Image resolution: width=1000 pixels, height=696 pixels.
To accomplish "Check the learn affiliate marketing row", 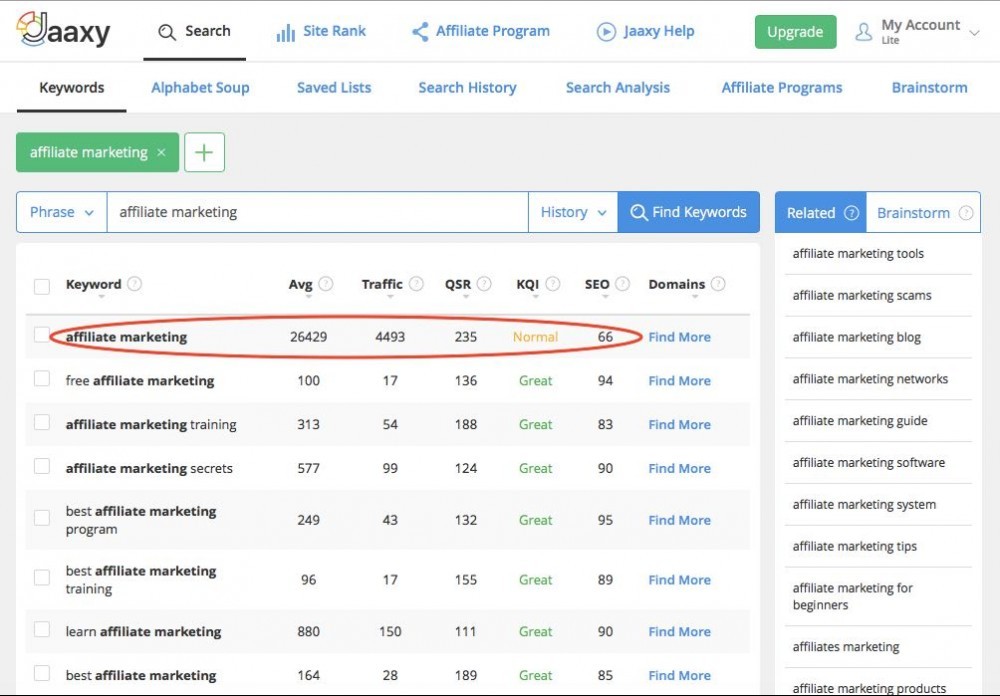I will click(x=42, y=629).
